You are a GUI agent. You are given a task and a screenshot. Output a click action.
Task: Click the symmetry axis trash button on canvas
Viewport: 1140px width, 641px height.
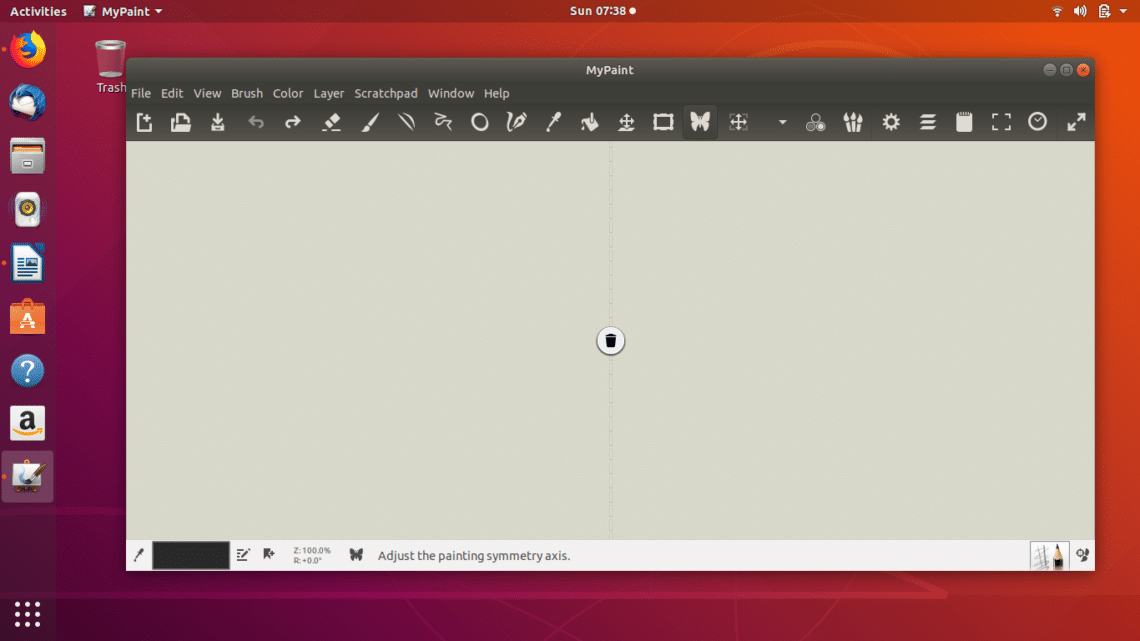click(611, 341)
